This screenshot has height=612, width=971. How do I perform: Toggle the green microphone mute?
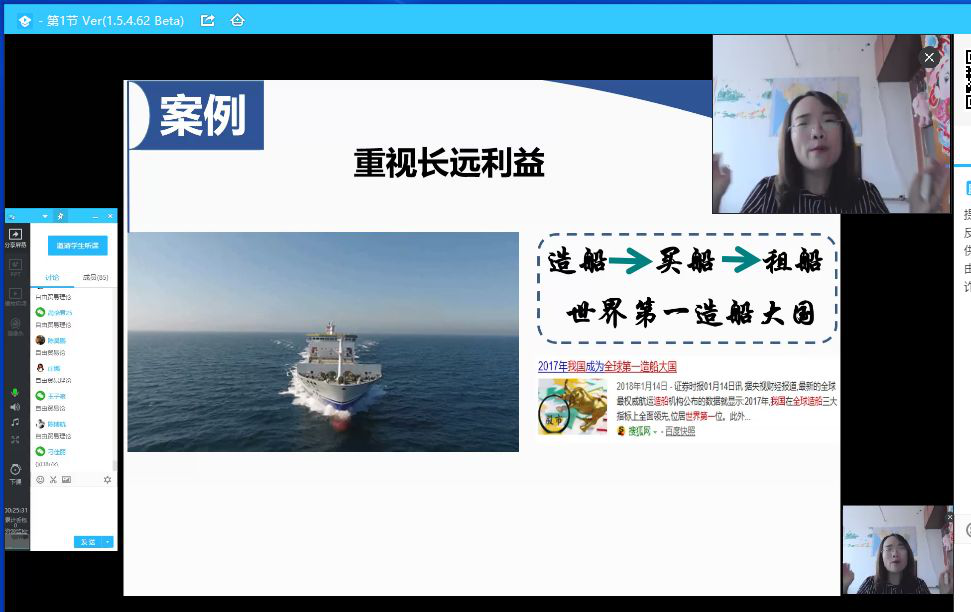(x=15, y=392)
